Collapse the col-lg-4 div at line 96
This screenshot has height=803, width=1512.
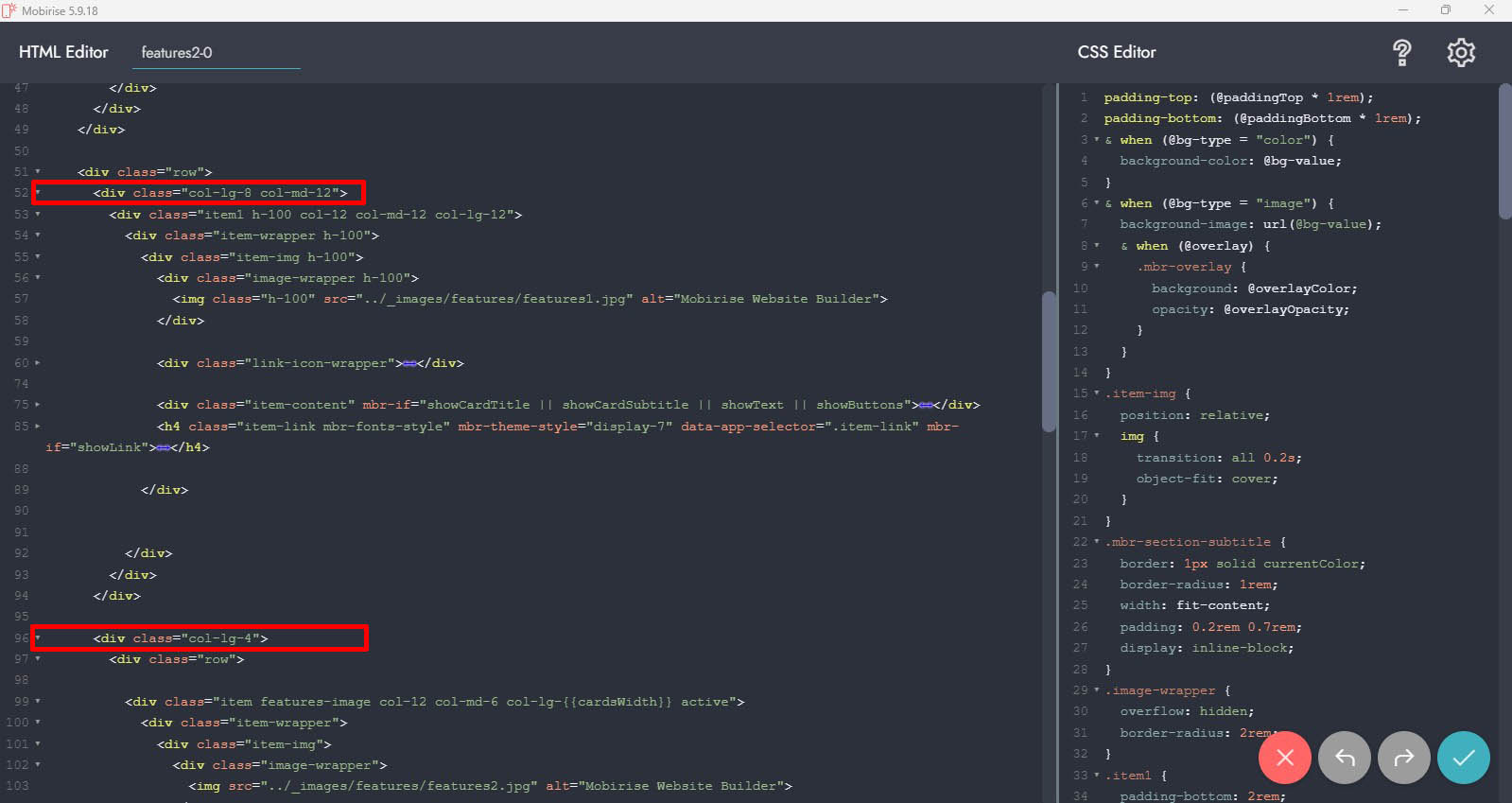[38, 638]
